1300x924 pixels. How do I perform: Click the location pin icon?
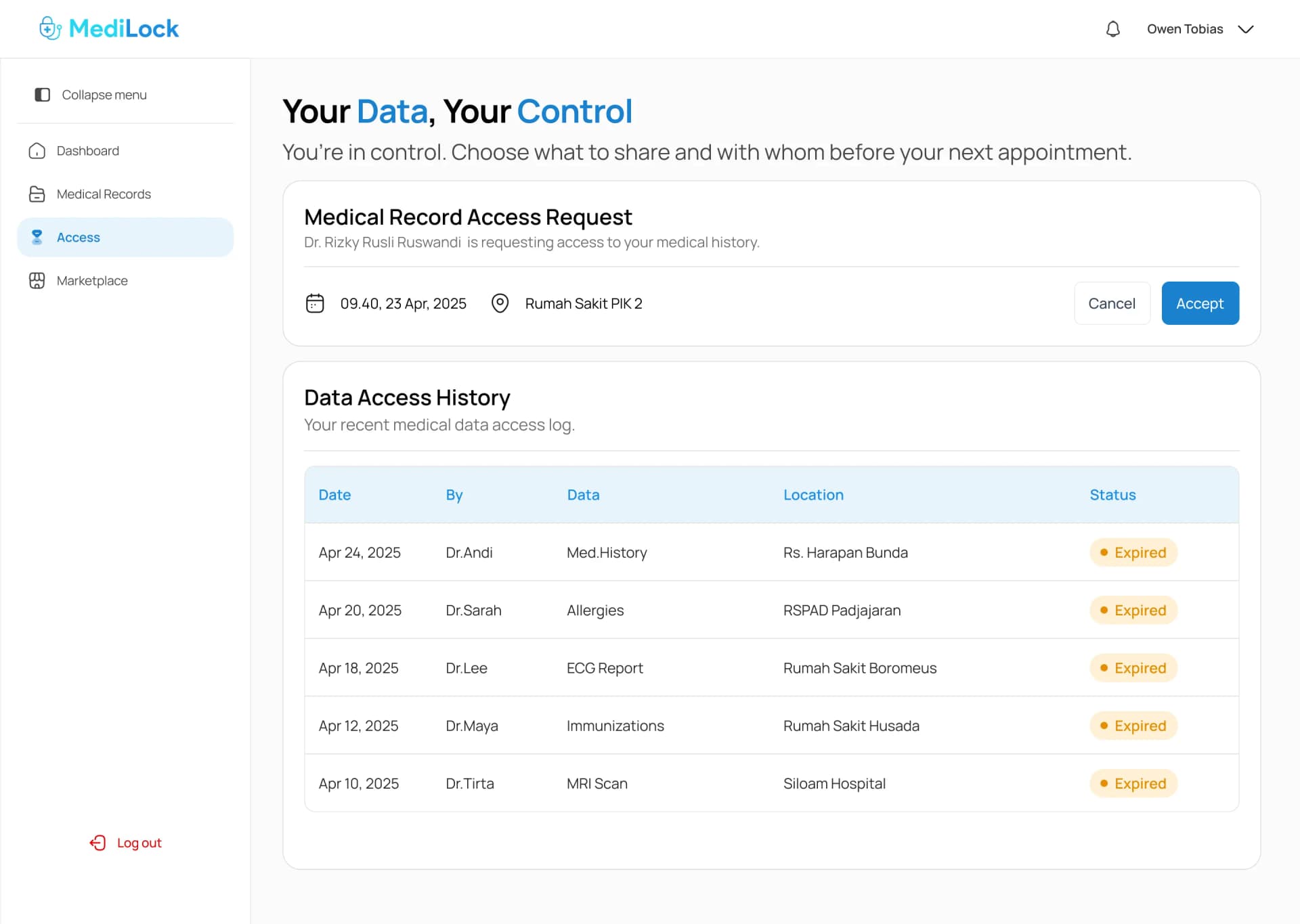coord(500,303)
